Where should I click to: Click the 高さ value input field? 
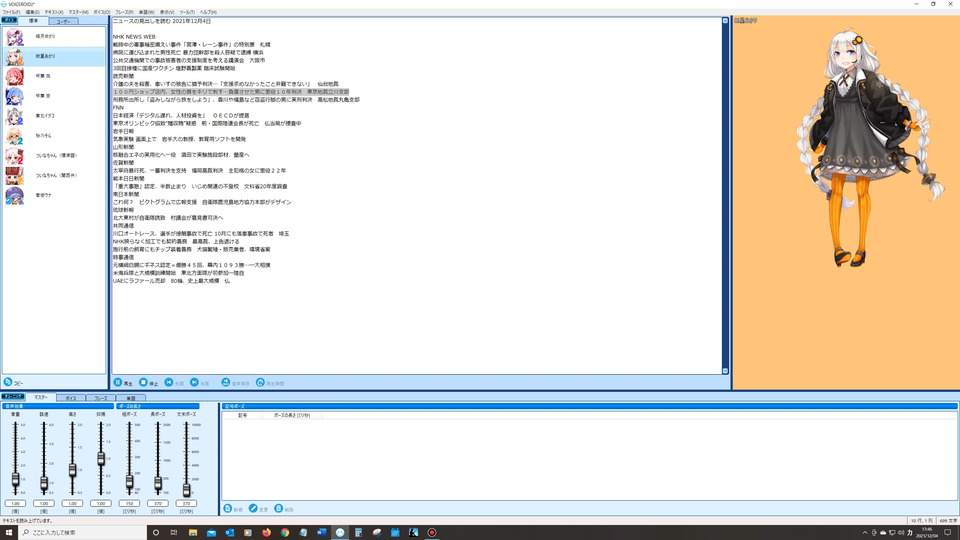click(x=72, y=503)
